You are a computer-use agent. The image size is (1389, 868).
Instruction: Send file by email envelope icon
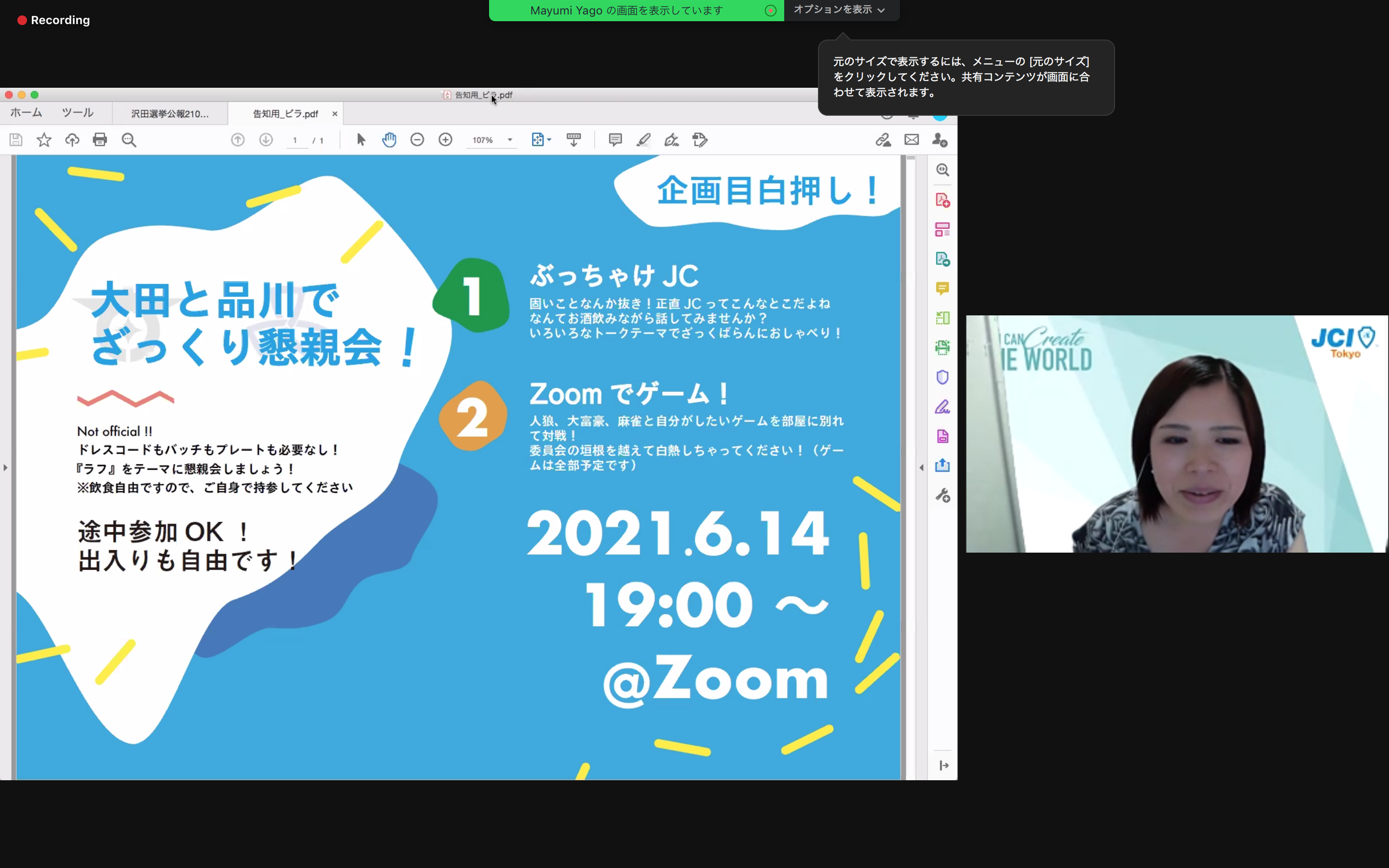912,139
